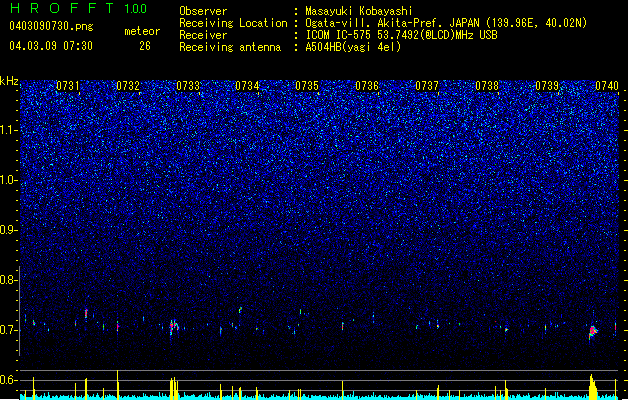Click the Observer label
The width and height of the screenshot is (629, 400).
203,11
